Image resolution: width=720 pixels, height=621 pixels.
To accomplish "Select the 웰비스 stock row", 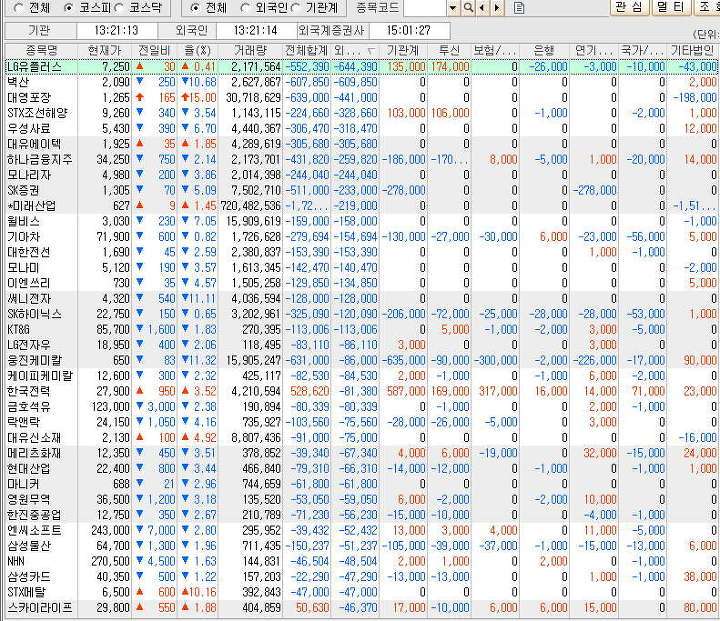I will (361, 221).
